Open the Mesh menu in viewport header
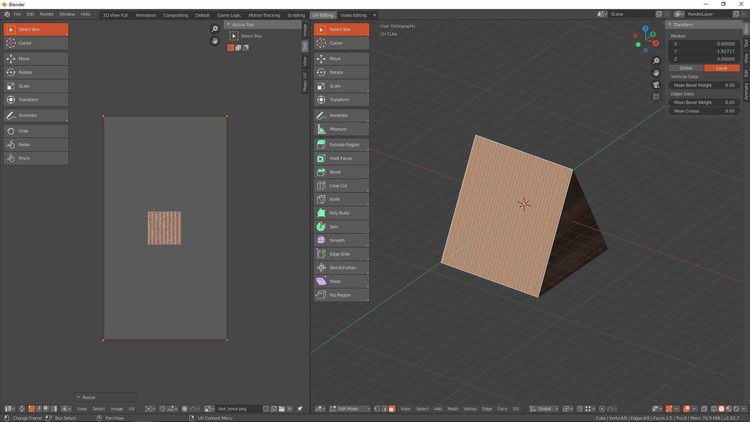The height and width of the screenshot is (422, 750). pos(453,409)
